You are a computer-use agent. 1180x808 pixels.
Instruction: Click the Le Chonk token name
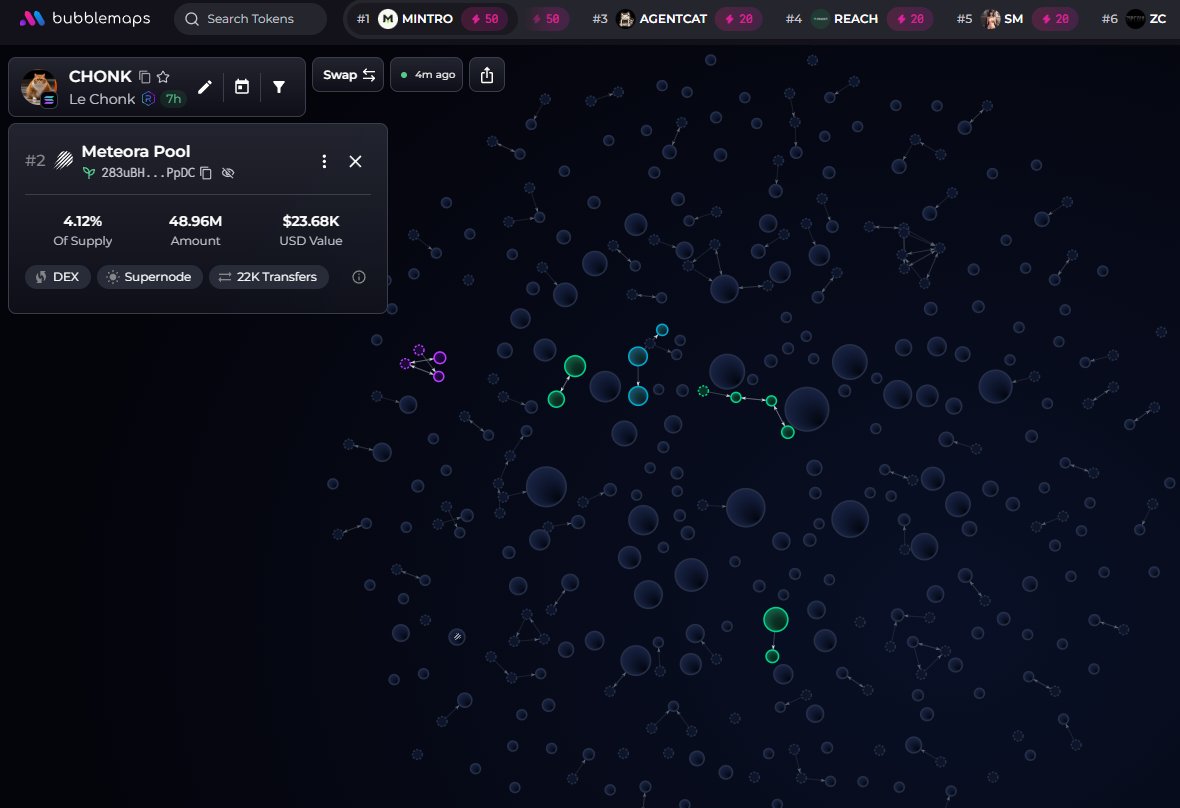click(102, 99)
